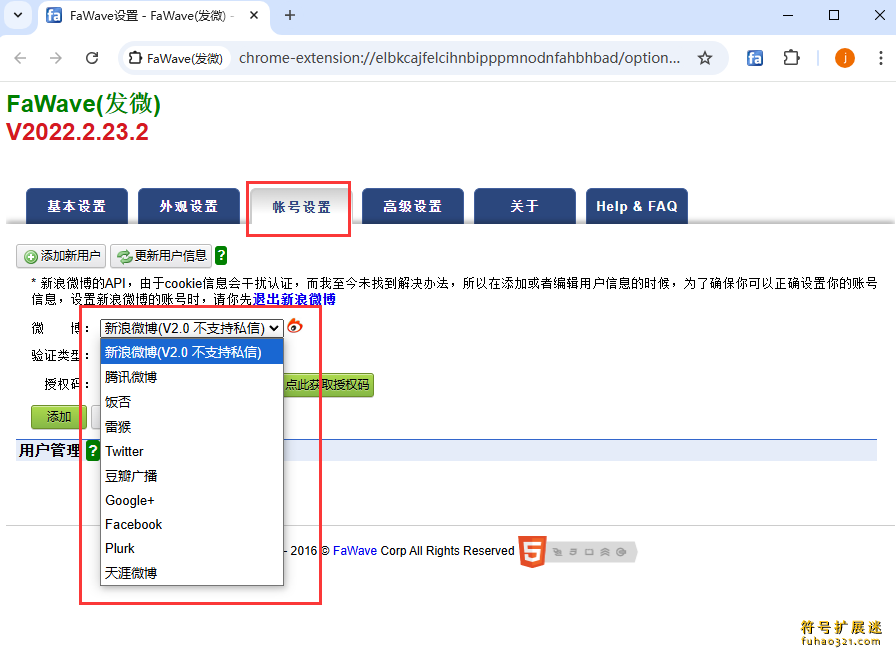Open the Chrome extensions puzzle icon

791,58
